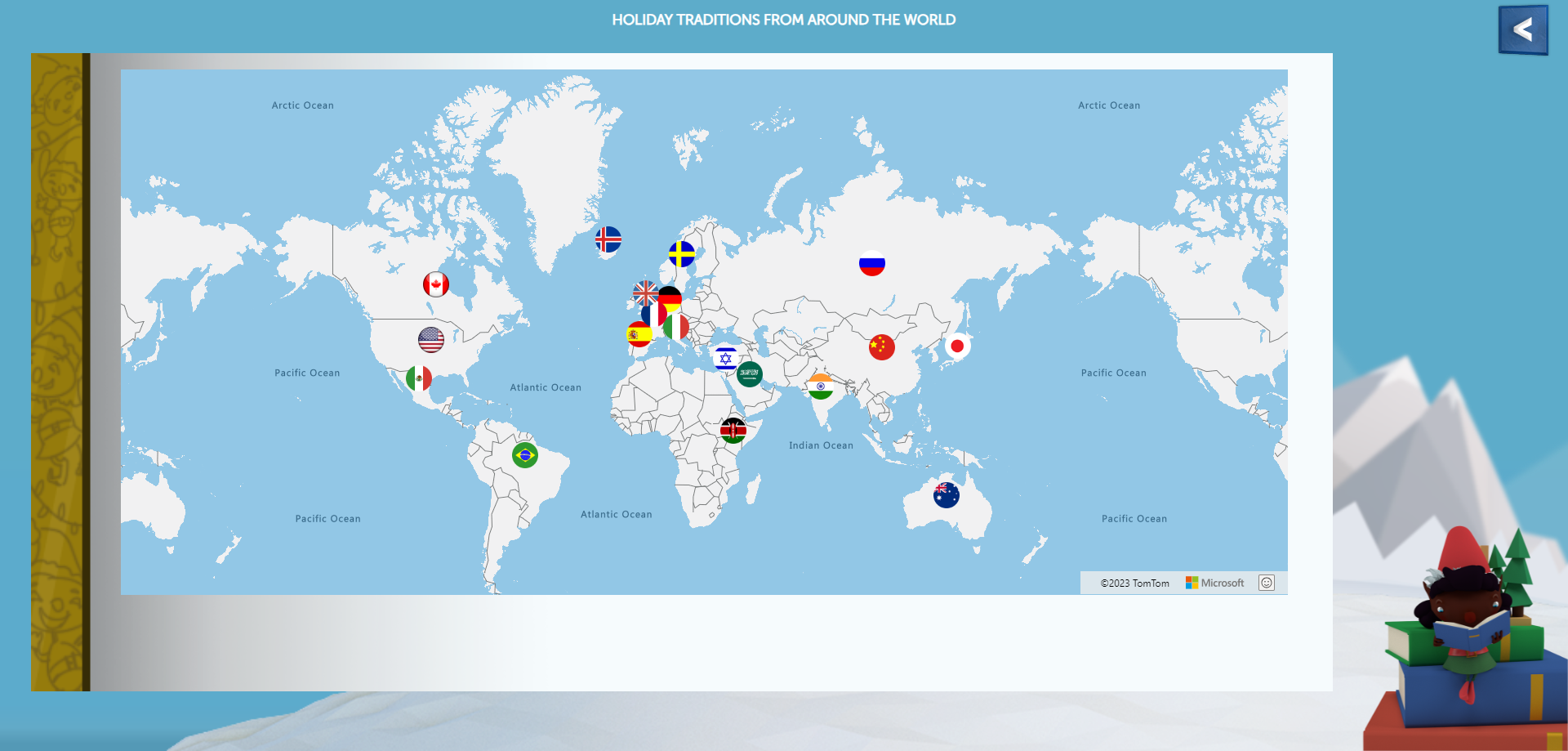Open the Kenya flag marker

point(733,430)
